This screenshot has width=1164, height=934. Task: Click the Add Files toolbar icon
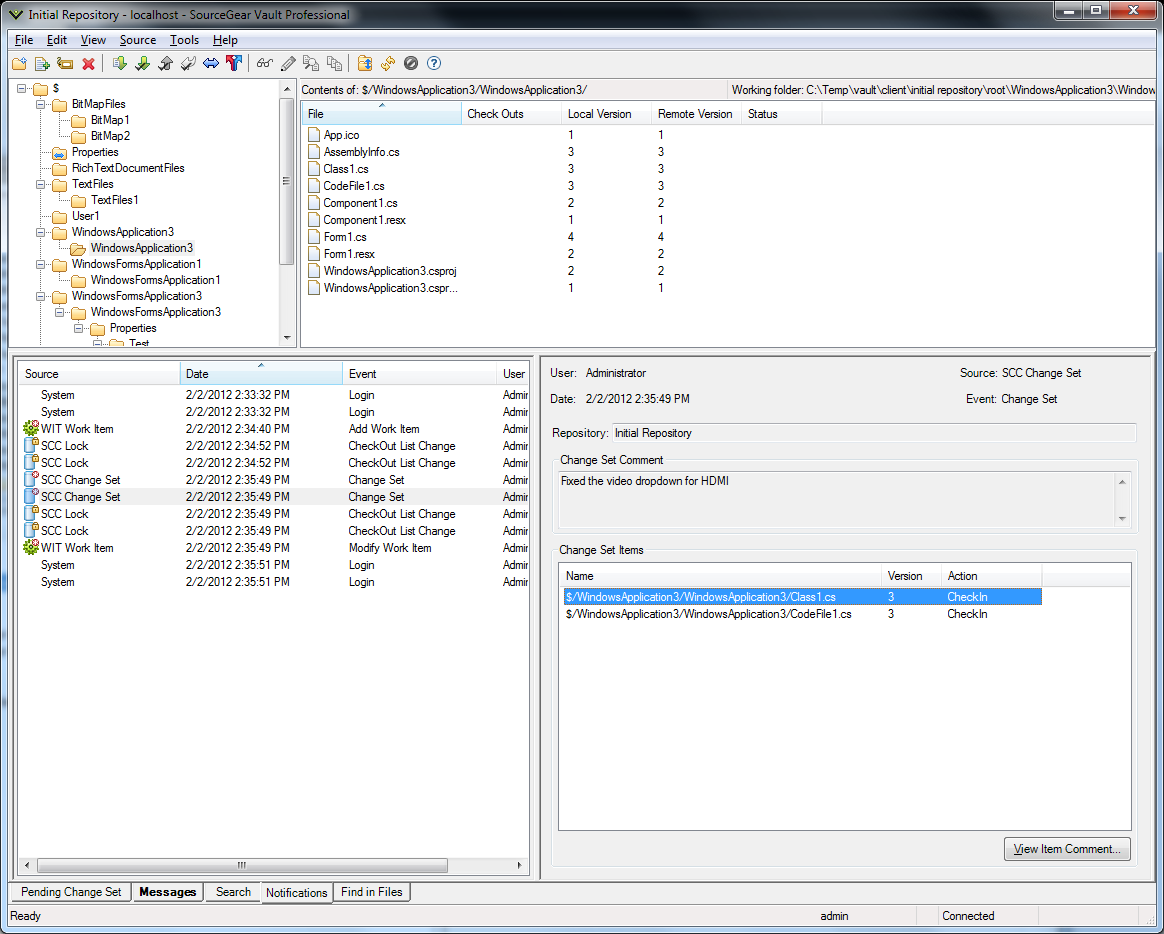(x=42, y=64)
